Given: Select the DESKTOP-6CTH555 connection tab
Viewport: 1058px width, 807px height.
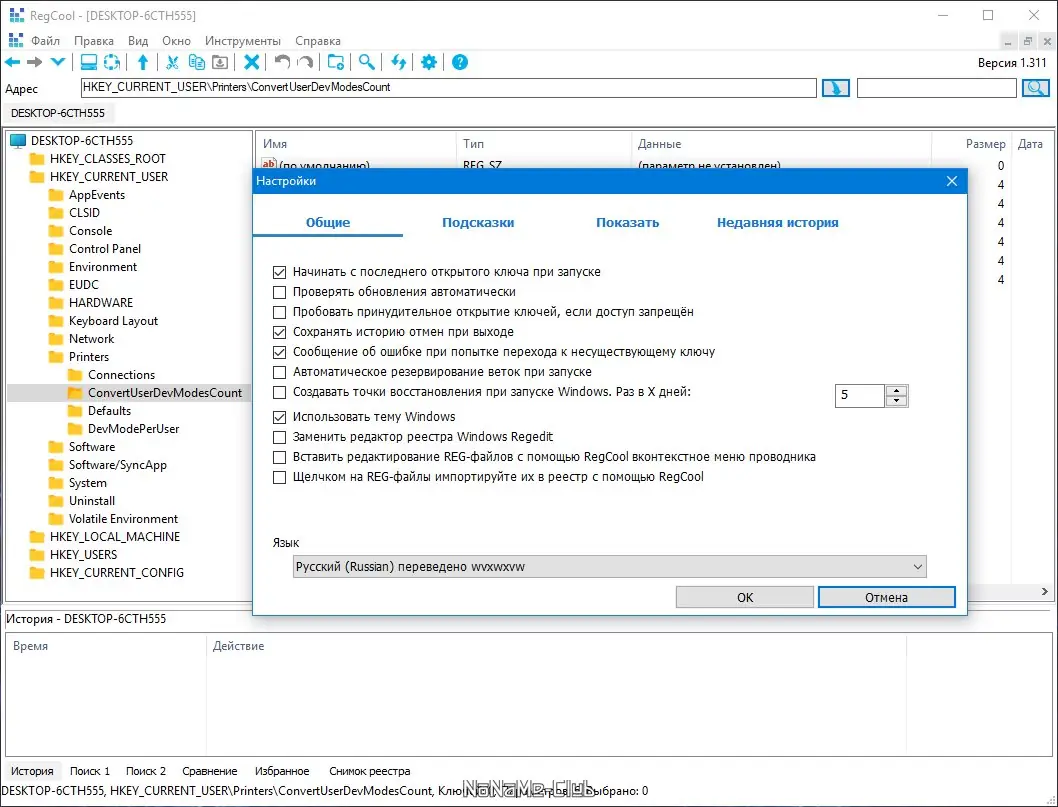Looking at the screenshot, I should pos(58,113).
